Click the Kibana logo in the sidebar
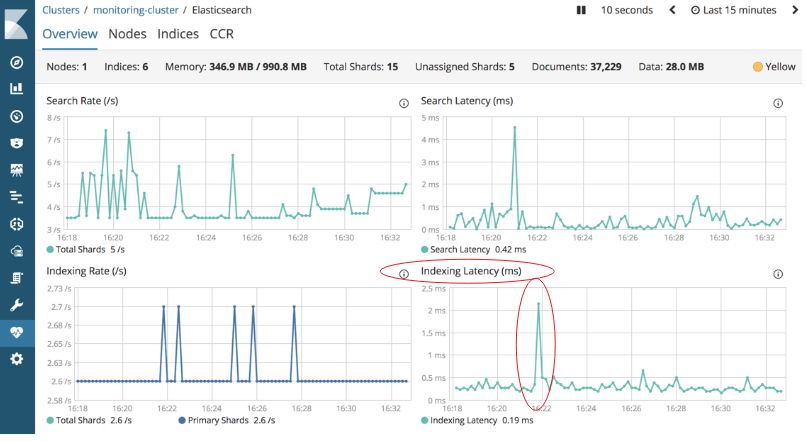806x441 pixels. tap(16, 25)
